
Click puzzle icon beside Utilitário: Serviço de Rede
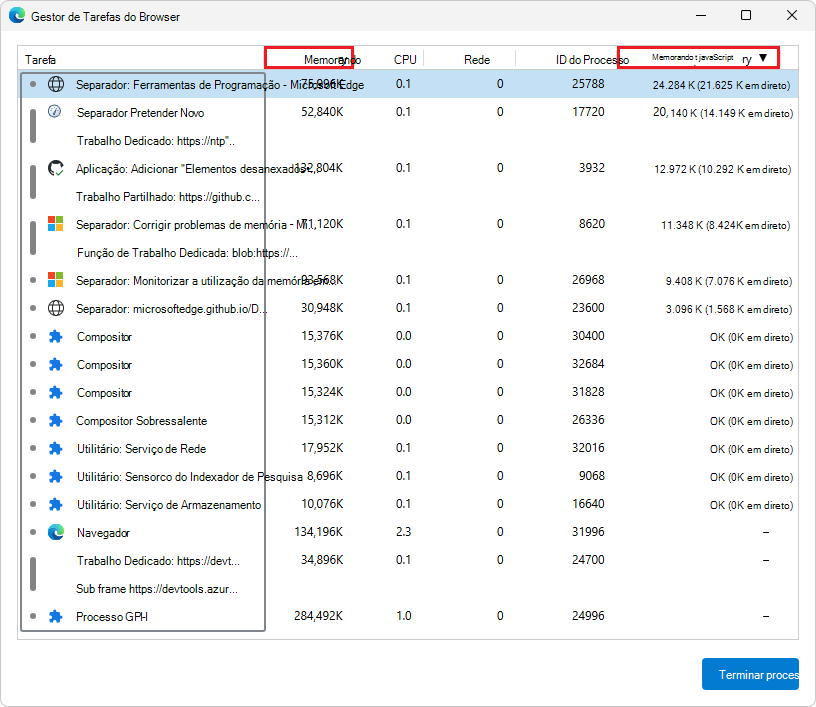pyautogui.click(x=56, y=449)
